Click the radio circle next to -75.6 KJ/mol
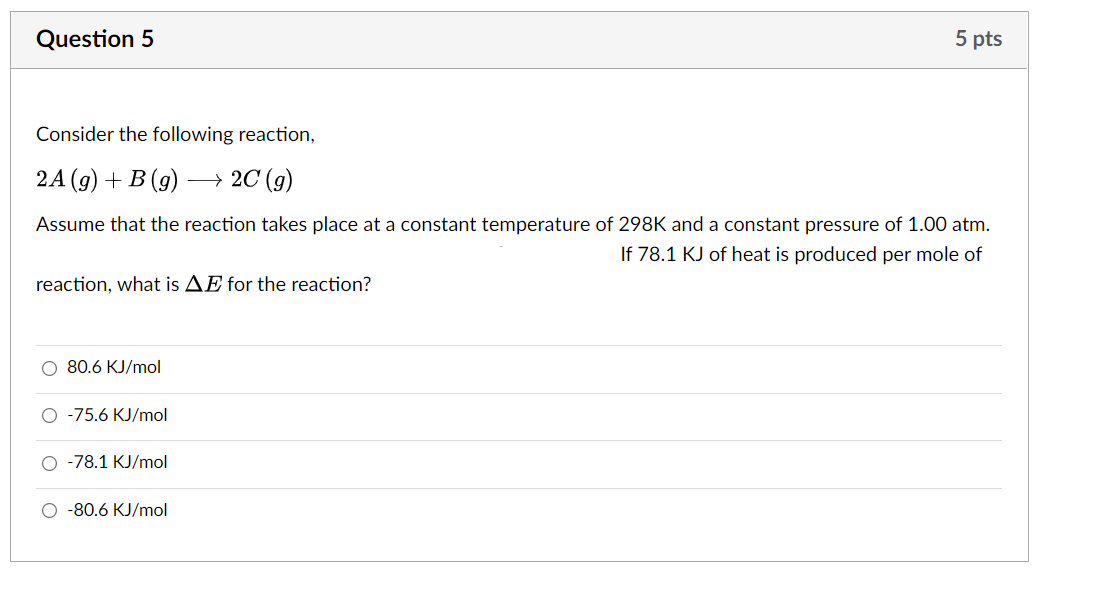The image size is (1105, 597). click(48, 415)
